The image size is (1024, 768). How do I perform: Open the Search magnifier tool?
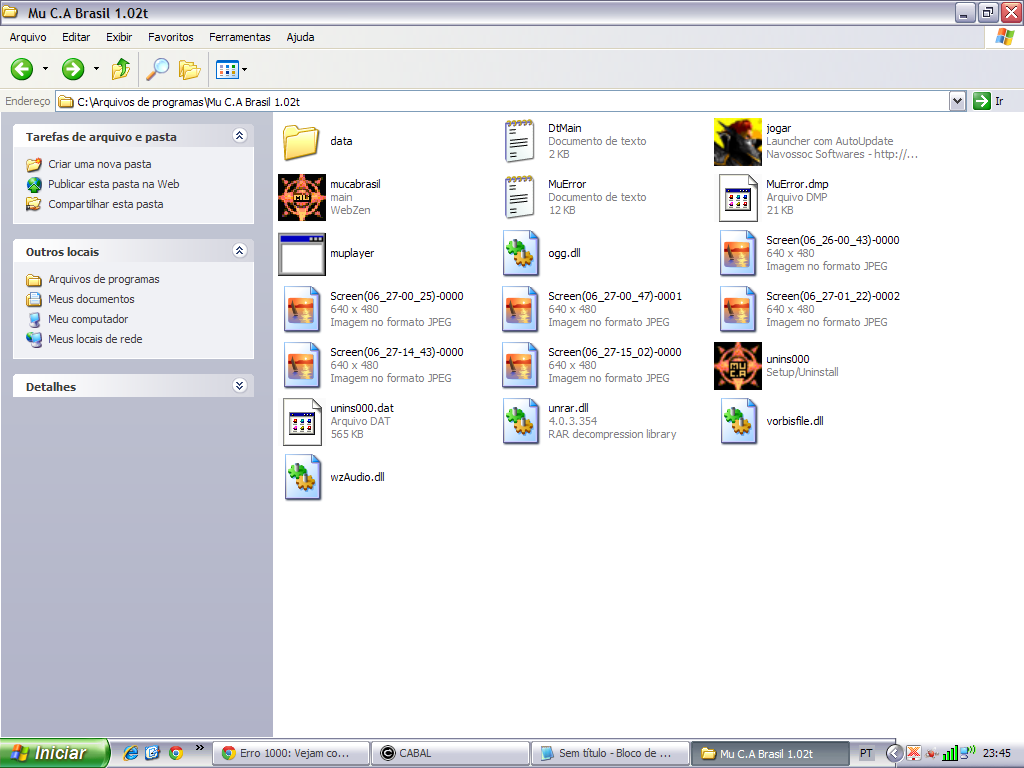[157, 69]
